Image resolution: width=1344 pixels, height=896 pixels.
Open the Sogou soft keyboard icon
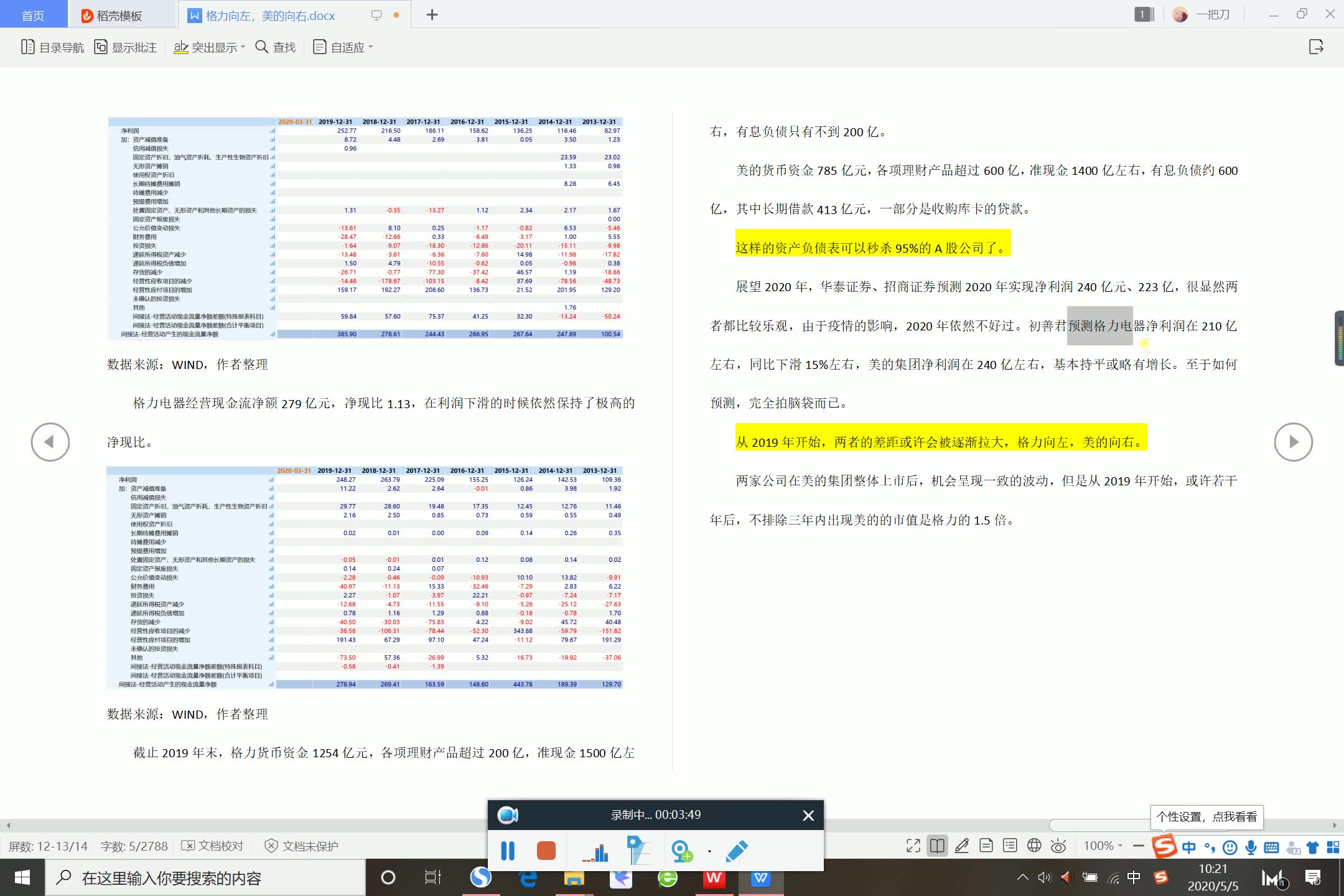tap(1272, 847)
